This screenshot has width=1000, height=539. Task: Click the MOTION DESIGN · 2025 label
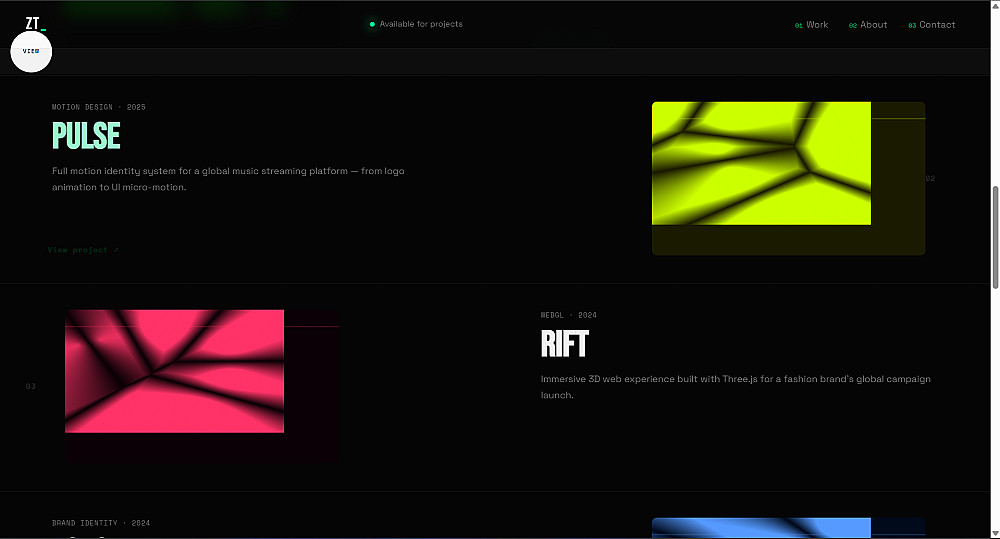click(99, 107)
